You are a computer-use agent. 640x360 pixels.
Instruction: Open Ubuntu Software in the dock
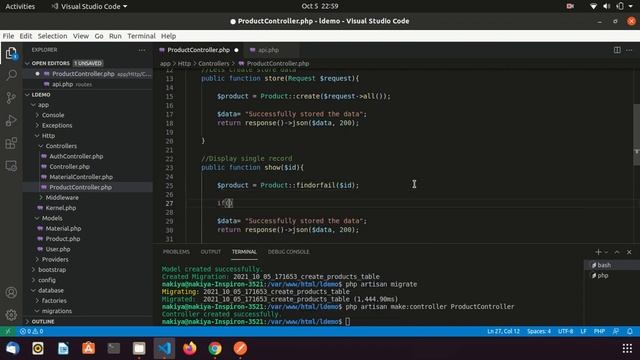[x=88, y=349]
